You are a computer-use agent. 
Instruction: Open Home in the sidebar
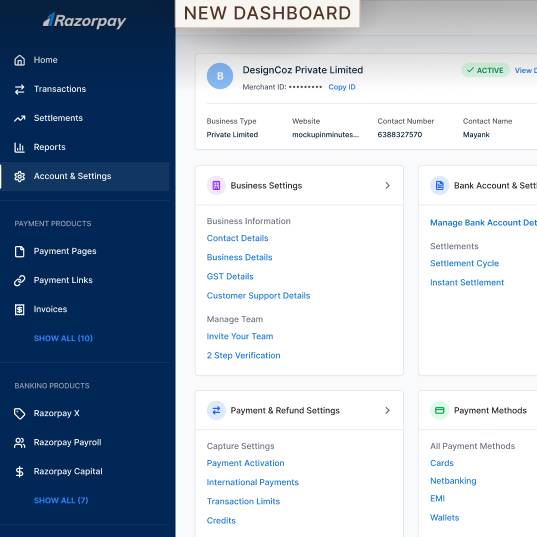pyautogui.click(x=46, y=60)
